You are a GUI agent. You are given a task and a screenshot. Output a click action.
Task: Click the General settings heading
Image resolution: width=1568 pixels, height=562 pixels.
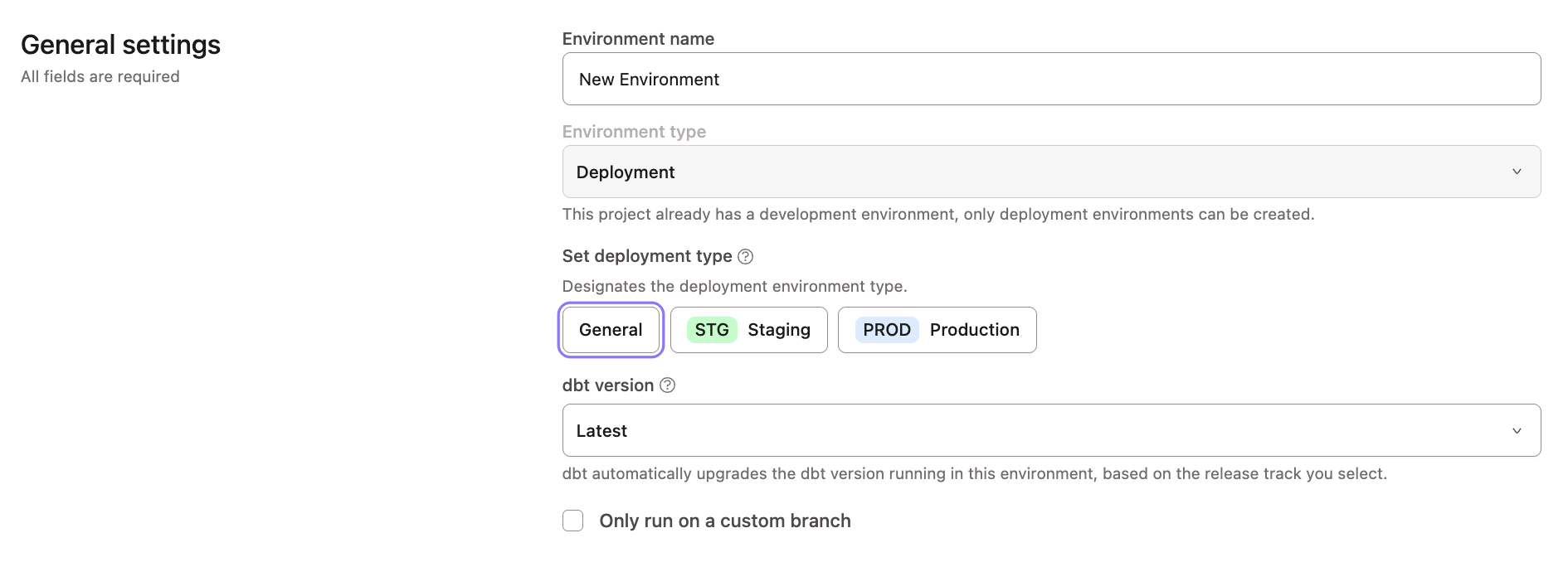pyautogui.click(x=120, y=45)
